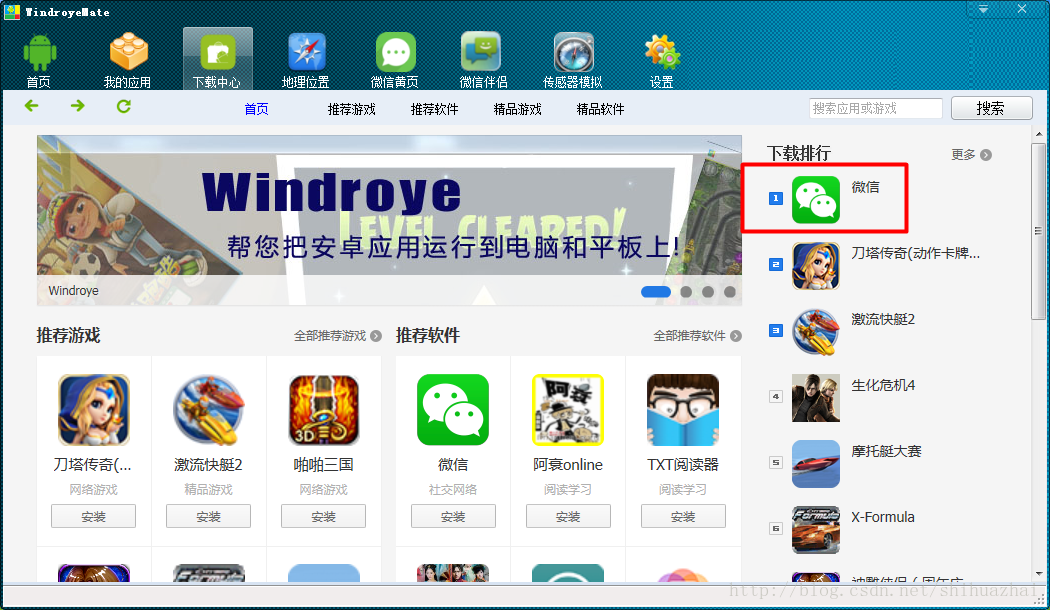
Task: Click 啪啪三国 title text
Action: coord(323,465)
